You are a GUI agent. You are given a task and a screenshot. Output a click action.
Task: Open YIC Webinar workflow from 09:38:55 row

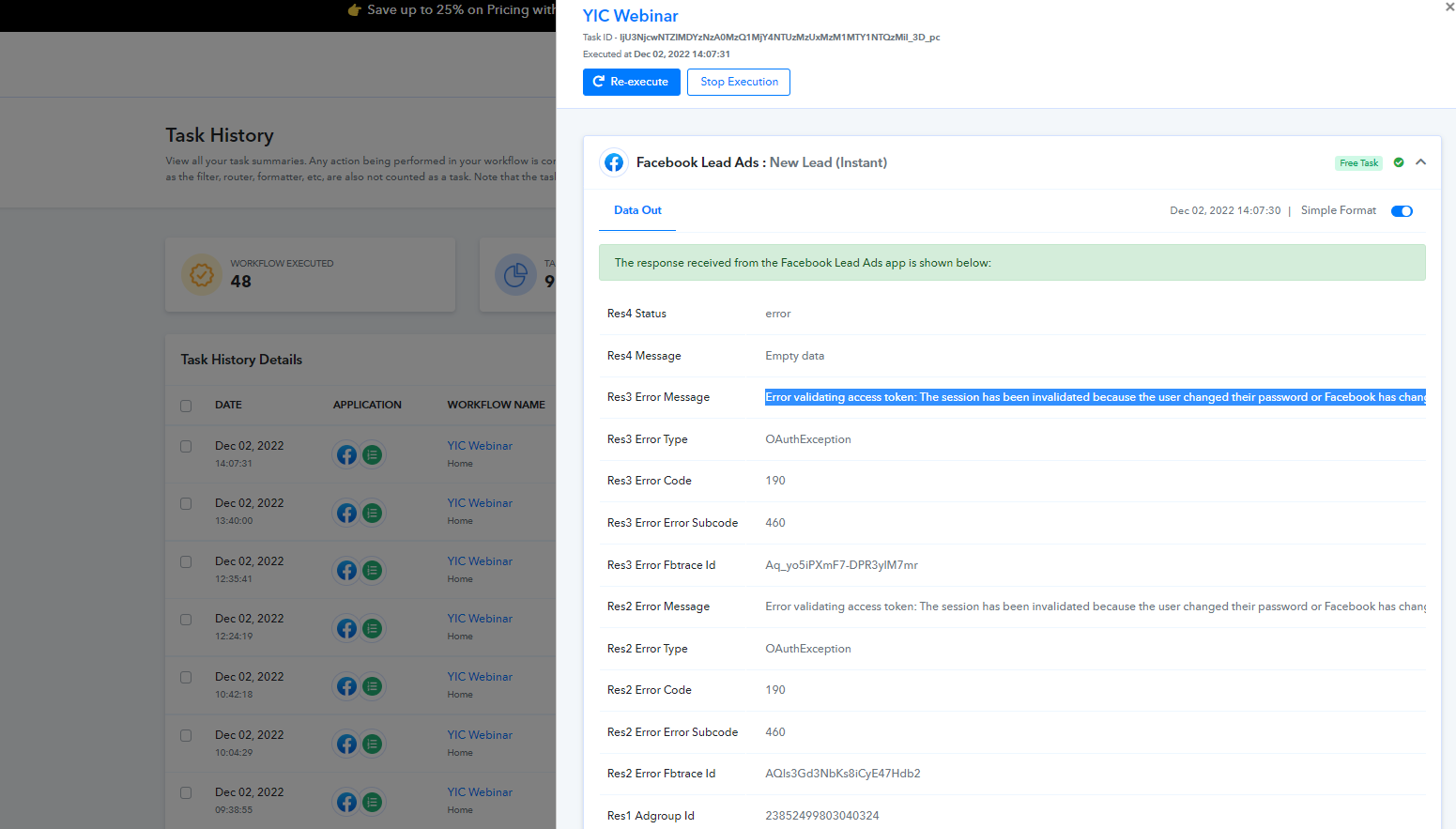[480, 792]
